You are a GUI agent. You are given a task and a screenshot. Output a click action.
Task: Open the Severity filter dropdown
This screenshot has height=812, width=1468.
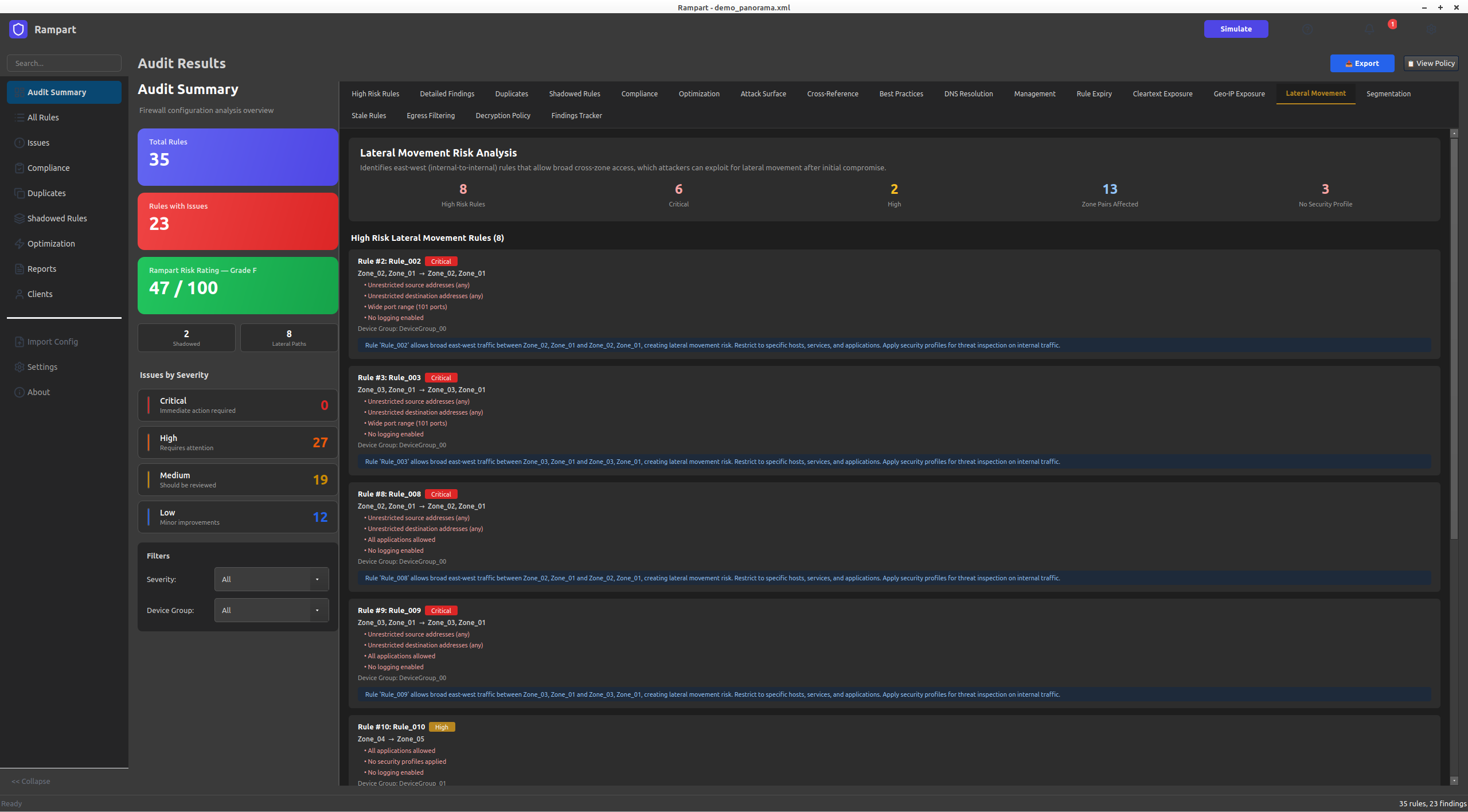click(x=271, y=579)
